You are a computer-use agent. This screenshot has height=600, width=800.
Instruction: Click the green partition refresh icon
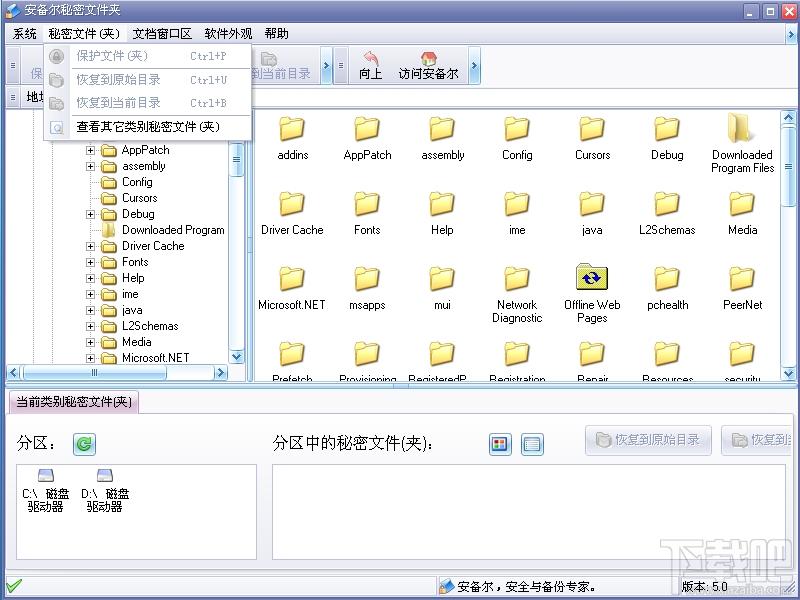[84, 443]
